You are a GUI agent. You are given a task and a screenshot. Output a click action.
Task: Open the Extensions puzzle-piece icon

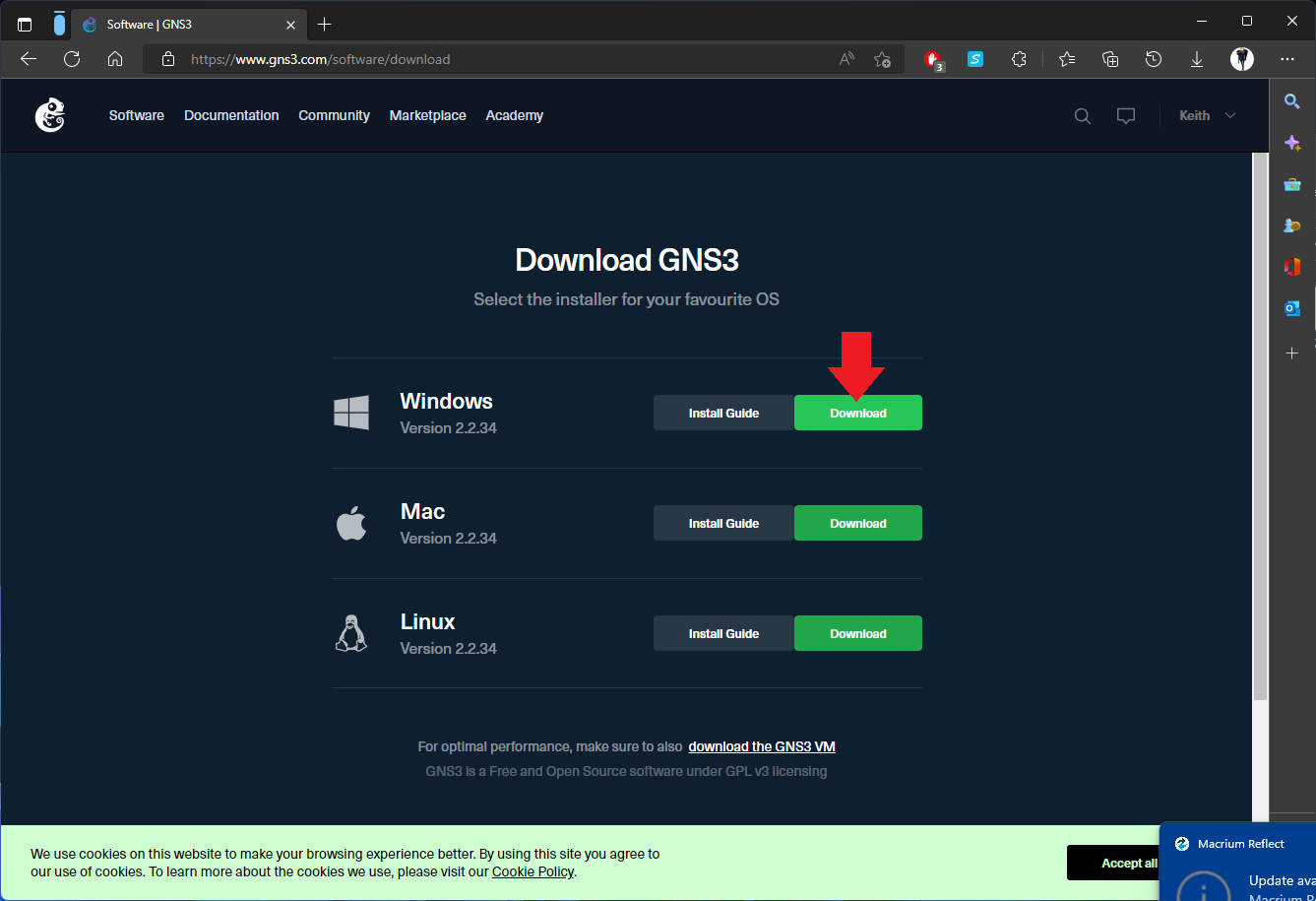click(x=1019, y=59)
